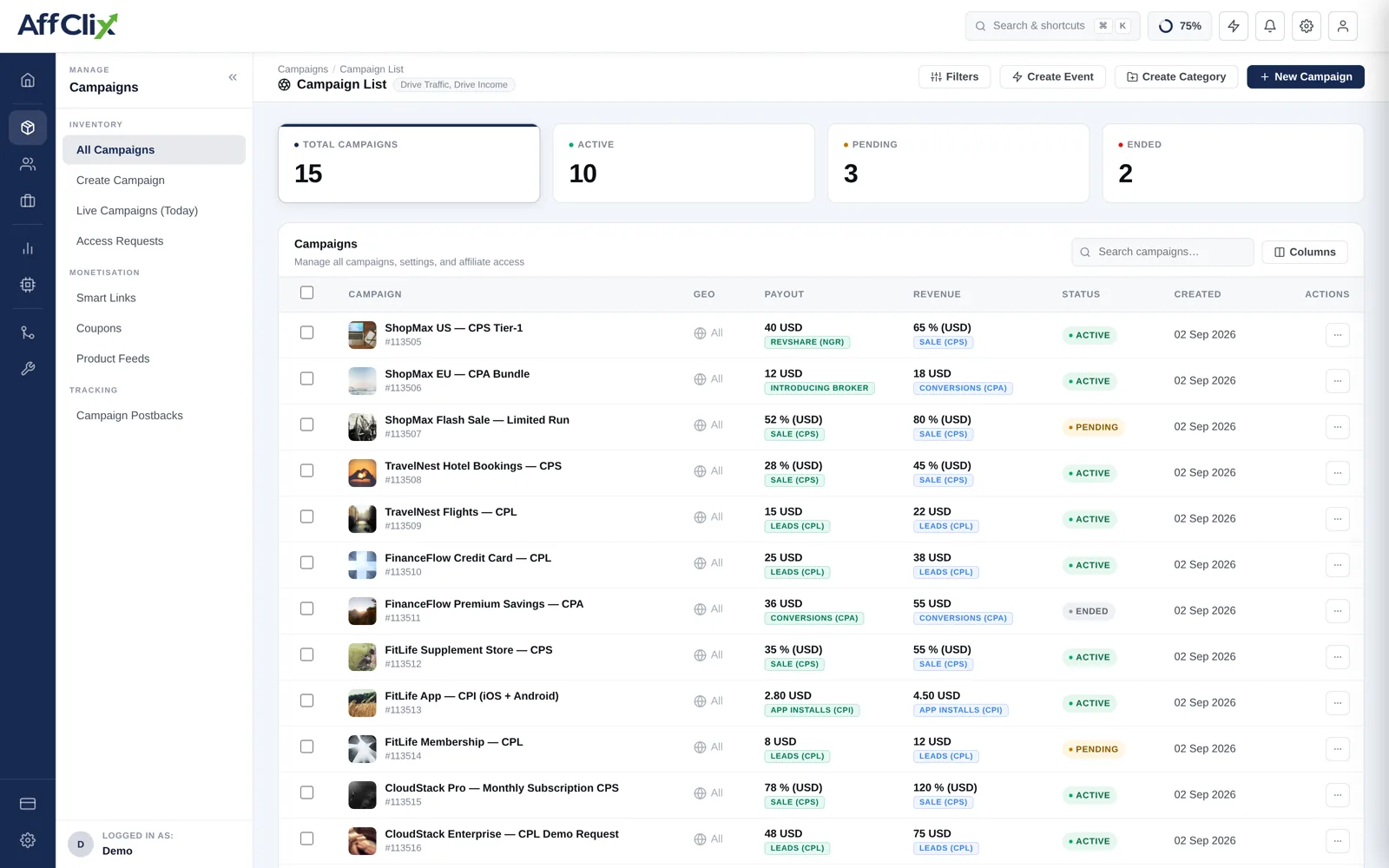1389x868 pixels.
Task: Open the branch integrations icon in rail
Action: pos(28,332)
